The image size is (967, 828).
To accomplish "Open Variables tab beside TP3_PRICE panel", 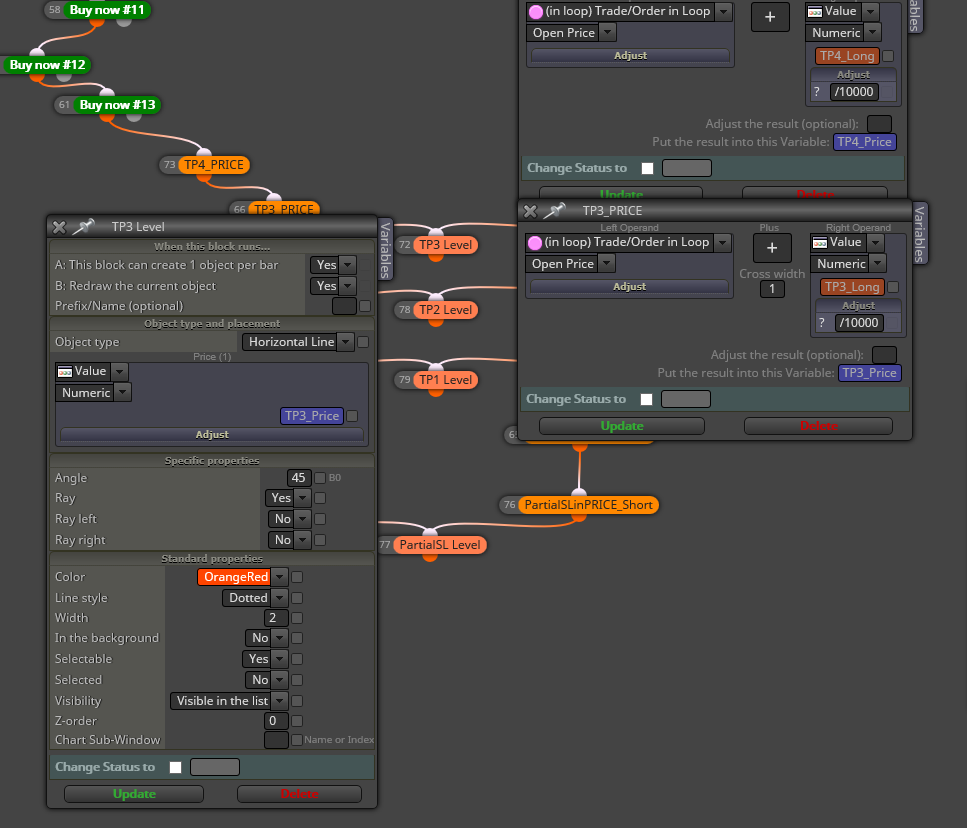I will click(920, 234).
